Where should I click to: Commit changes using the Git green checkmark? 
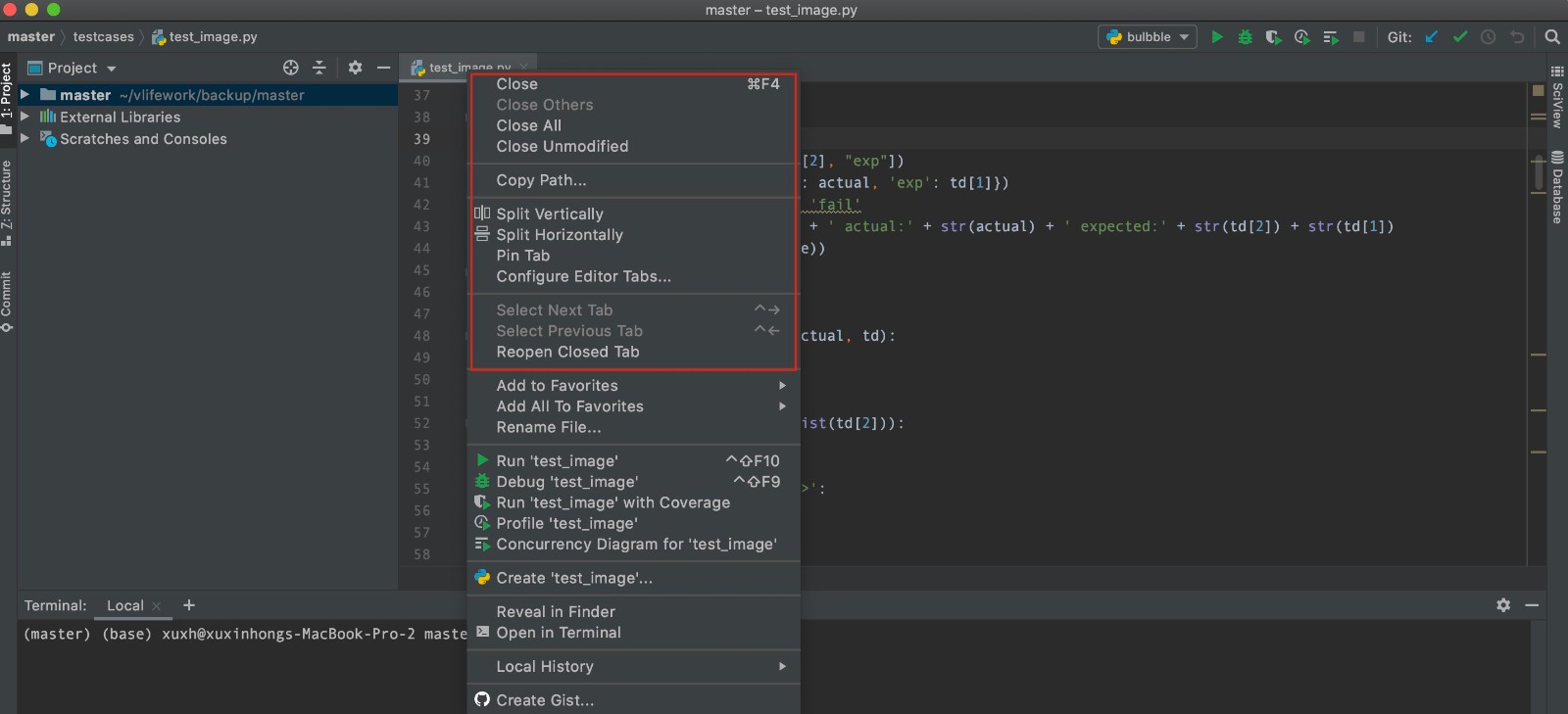tap(1460, 37)
